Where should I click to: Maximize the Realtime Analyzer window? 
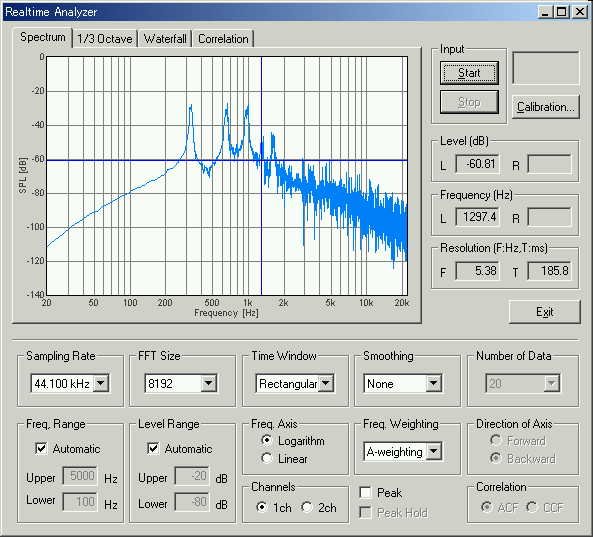point(562,12)
